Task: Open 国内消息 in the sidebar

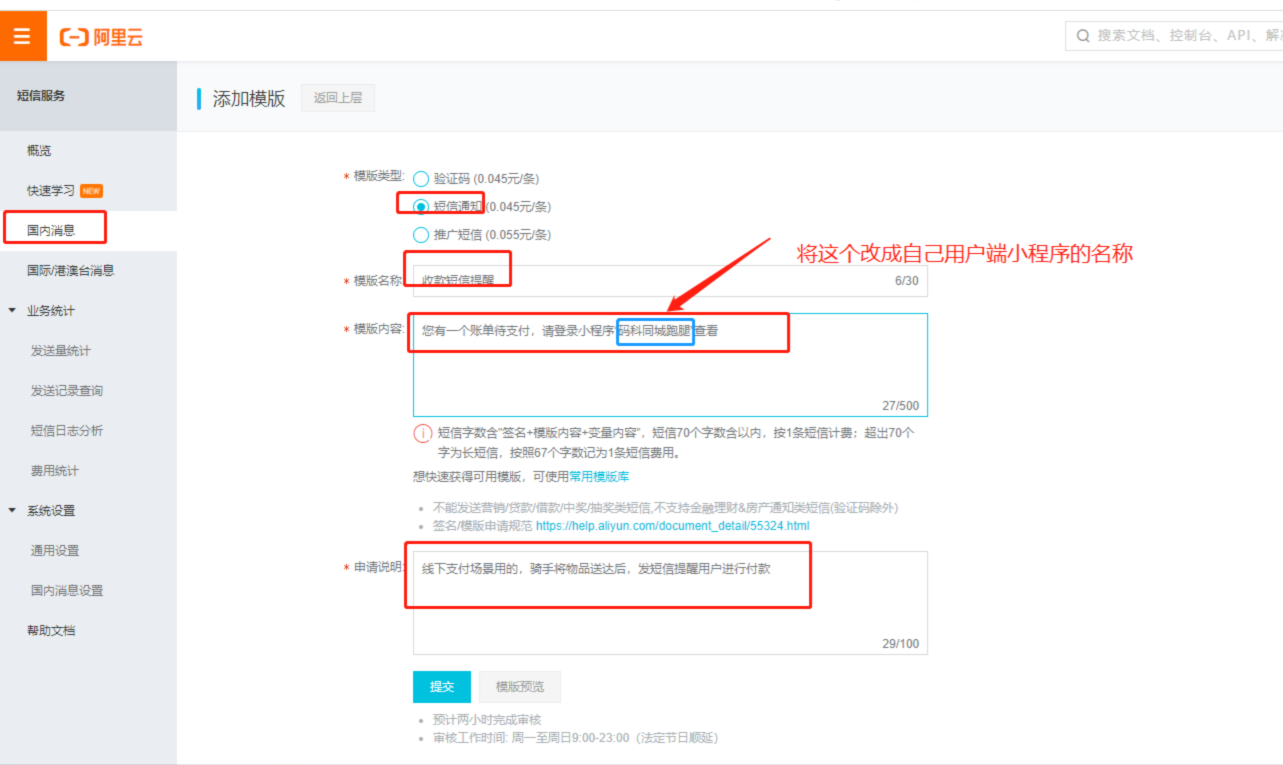Action: (x=51, y=231)
